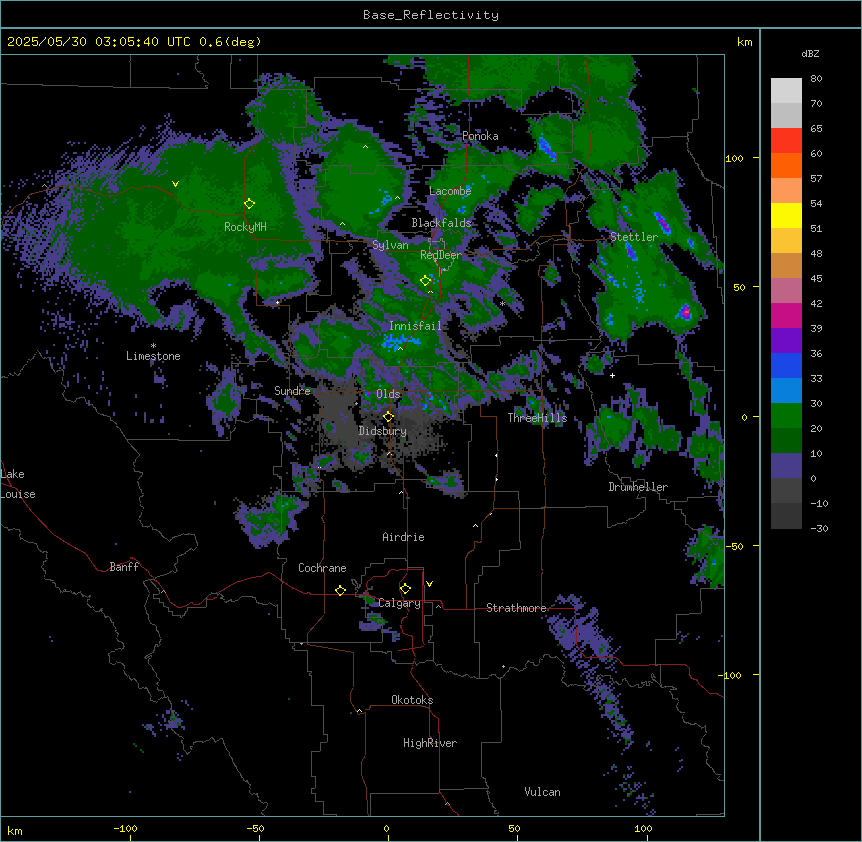The width and height of the screenshot is (862, 842).
Task: Pick the magenta 39-42 dBZ legend swatch
Action: [786, 316]
